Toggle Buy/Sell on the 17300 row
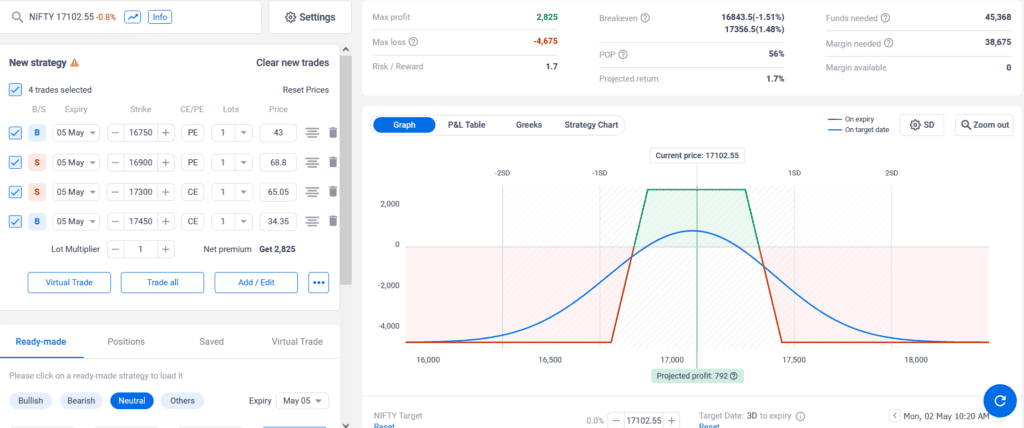Image resolution: width=1024 pixels, height=428 pixels. (37, 191)
